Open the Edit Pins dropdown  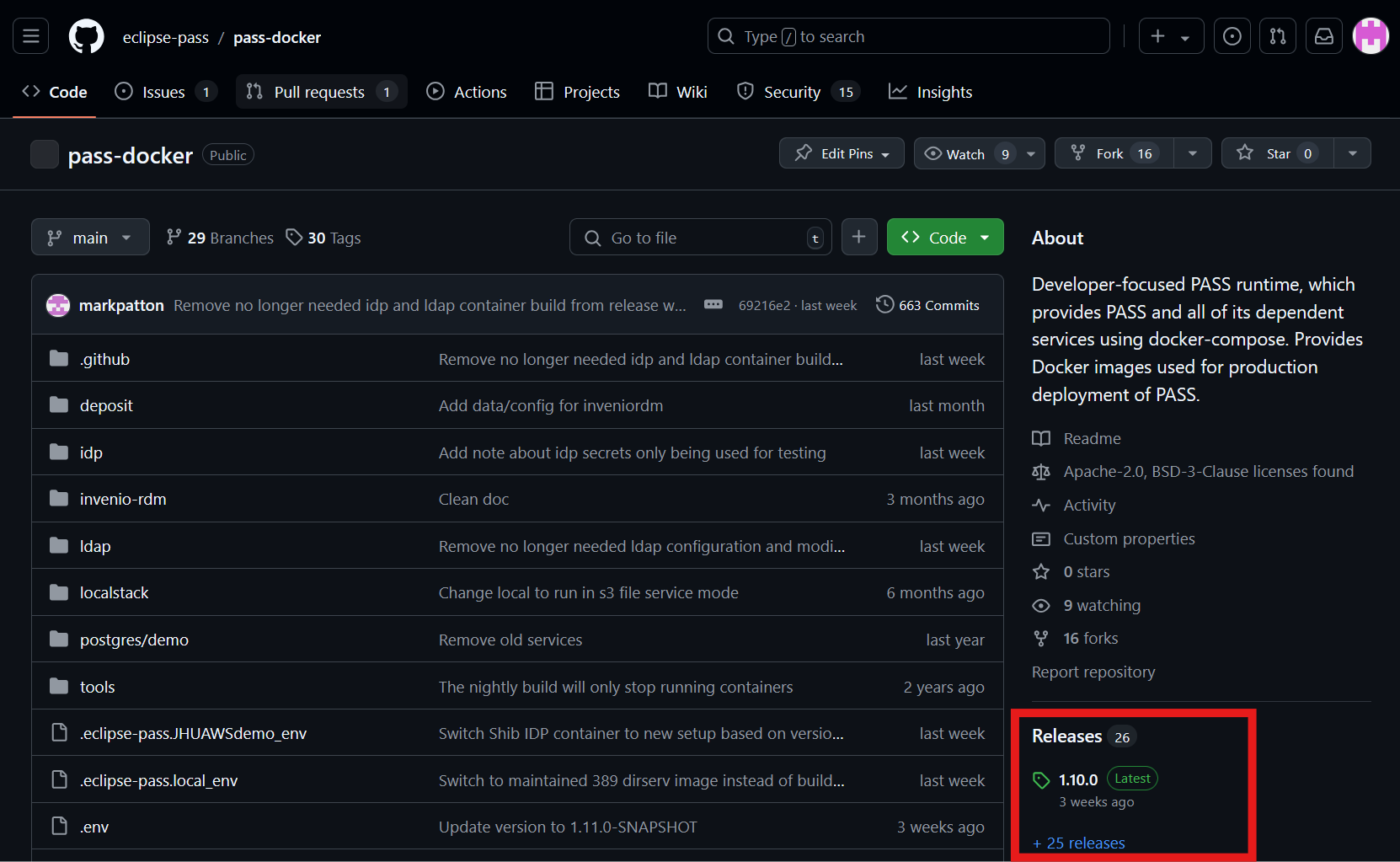click(x=842, y=153)
